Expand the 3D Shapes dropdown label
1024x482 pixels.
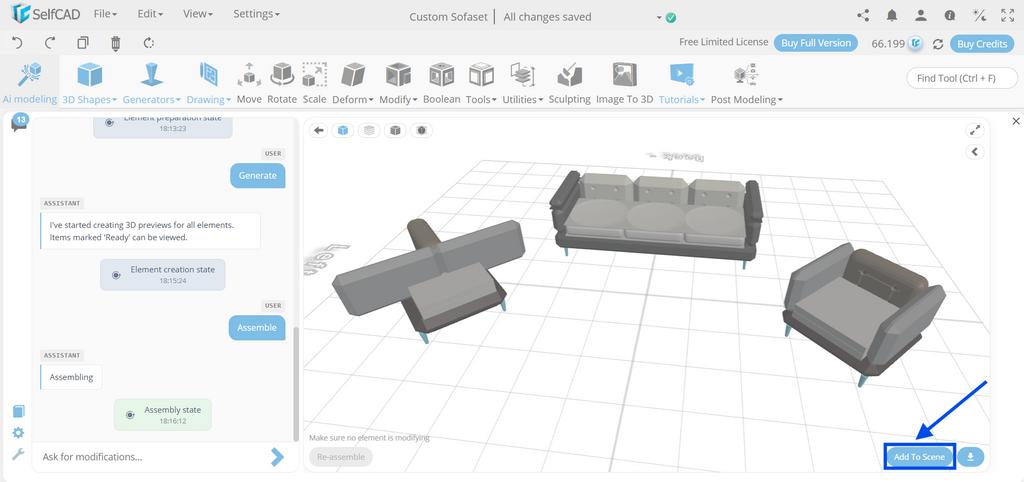click(89, 100)
